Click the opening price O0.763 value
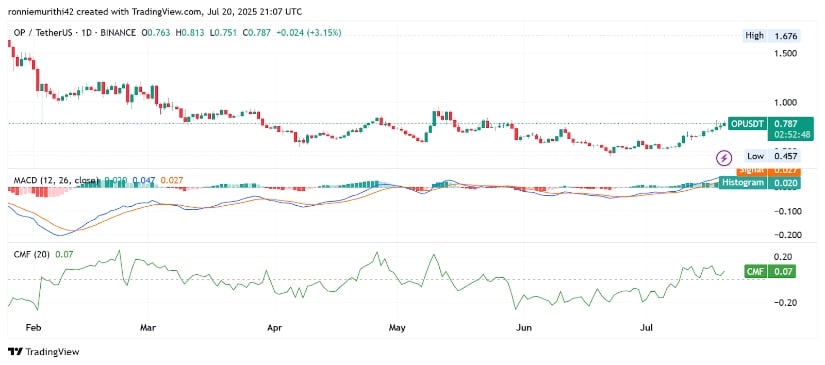Screen dimensions: 825x365 157,33
